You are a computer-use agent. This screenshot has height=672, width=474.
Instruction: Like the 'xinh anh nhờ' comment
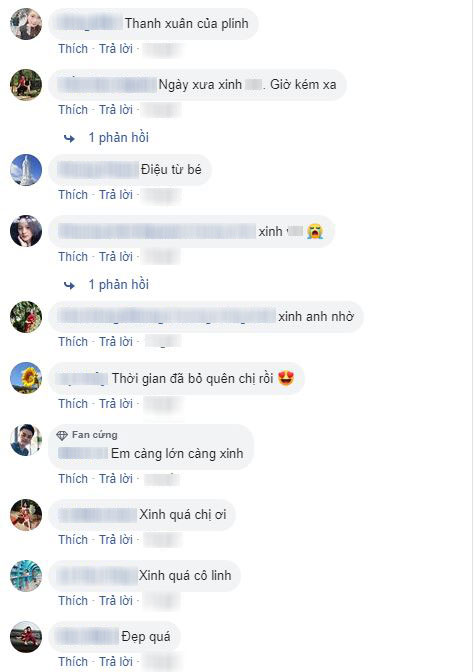point(73,342)
